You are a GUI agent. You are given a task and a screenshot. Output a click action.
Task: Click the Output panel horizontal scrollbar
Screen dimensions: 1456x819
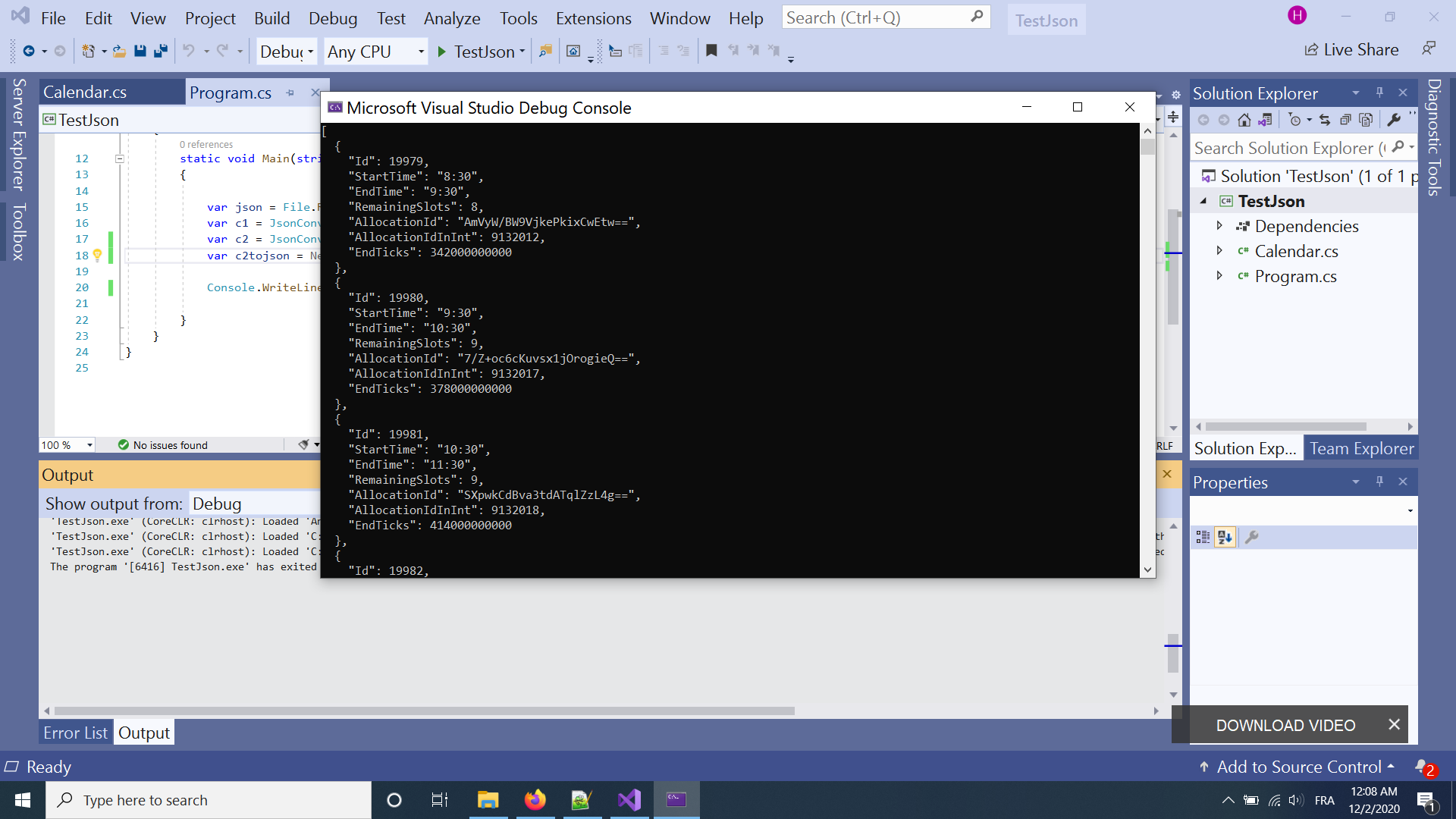pos(425,711)
